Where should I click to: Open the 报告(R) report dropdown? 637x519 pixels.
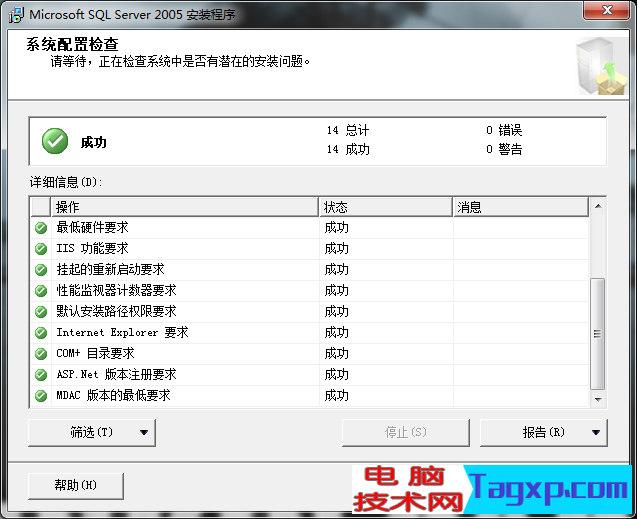click(544, 432)
